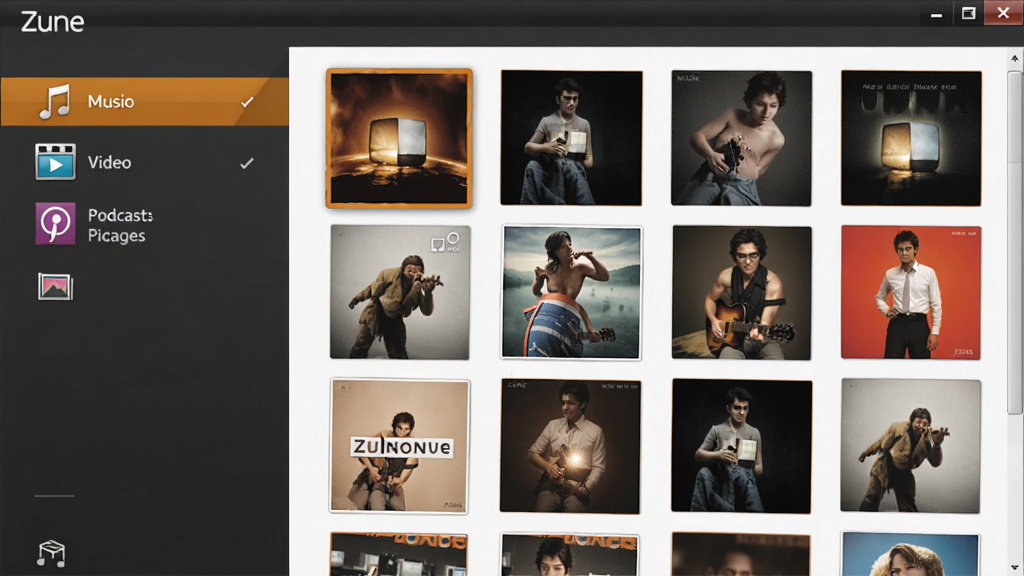This screenshot has width=1024, height=576.
Task: Click the music box icon at sidebar bottom
Action: click(51, 554)
